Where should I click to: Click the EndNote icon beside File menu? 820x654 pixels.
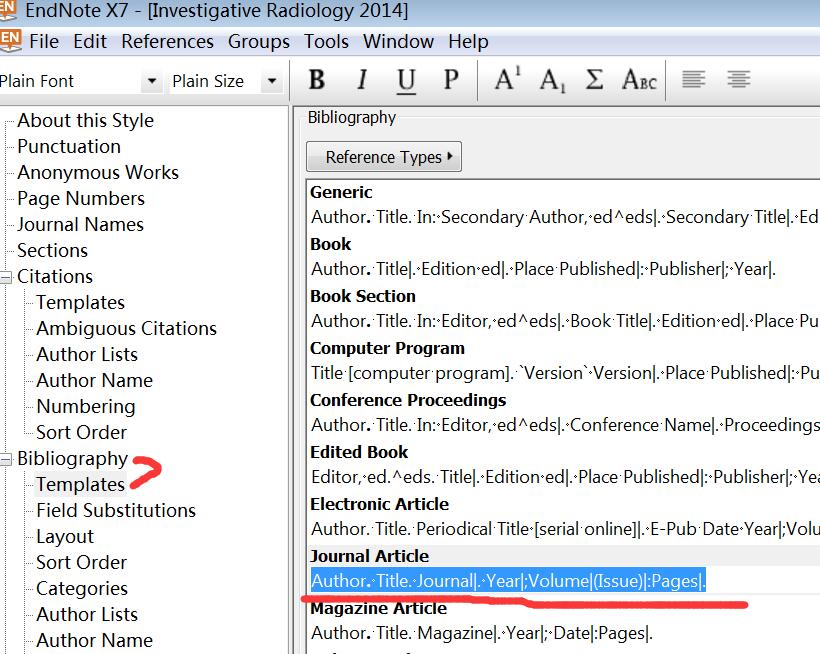coord(10,41)
